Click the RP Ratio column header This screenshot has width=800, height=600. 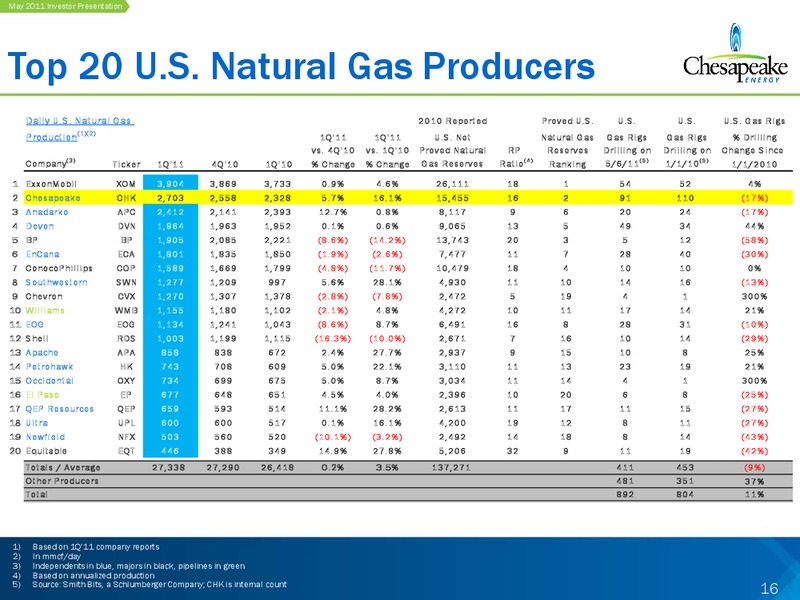point(514,157)
